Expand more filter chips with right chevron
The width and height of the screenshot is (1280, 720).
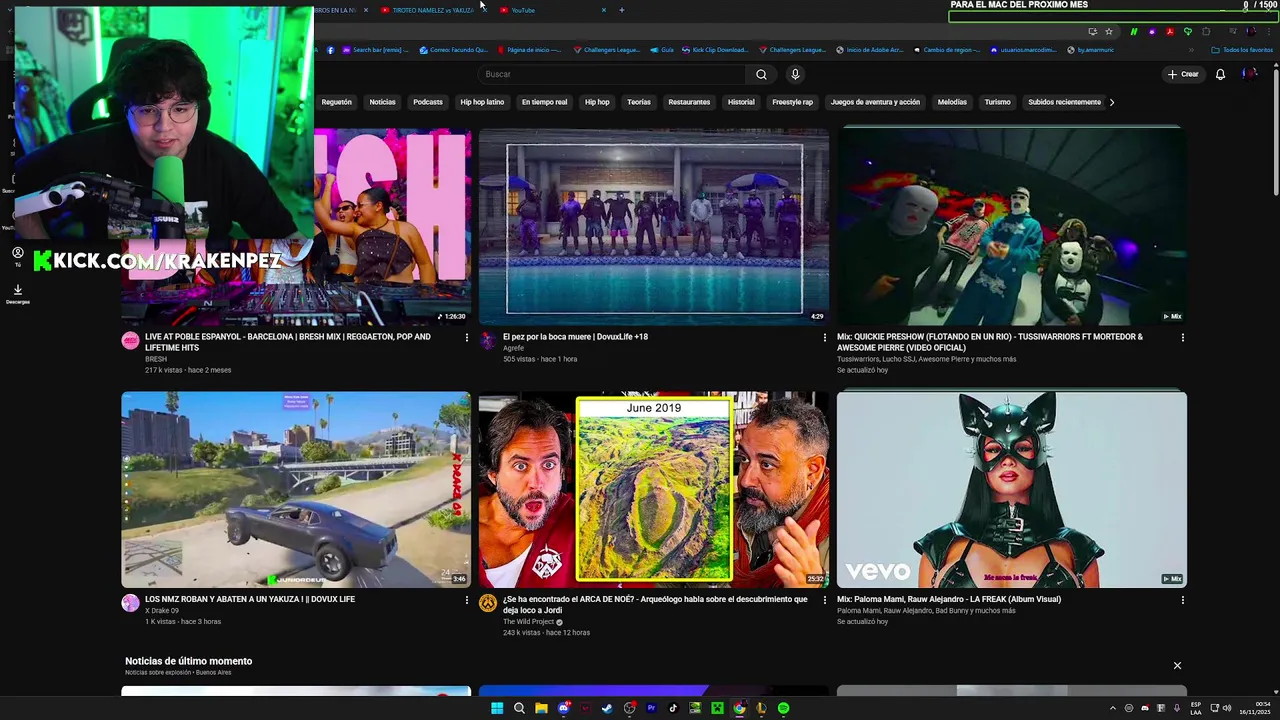coord(1112,102)
